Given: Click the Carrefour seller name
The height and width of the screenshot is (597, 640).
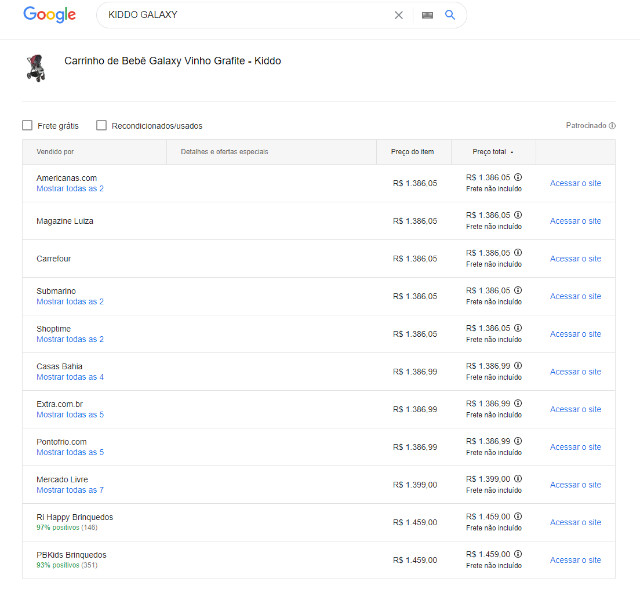Looking at the screenshot, I should pos(53,259).
